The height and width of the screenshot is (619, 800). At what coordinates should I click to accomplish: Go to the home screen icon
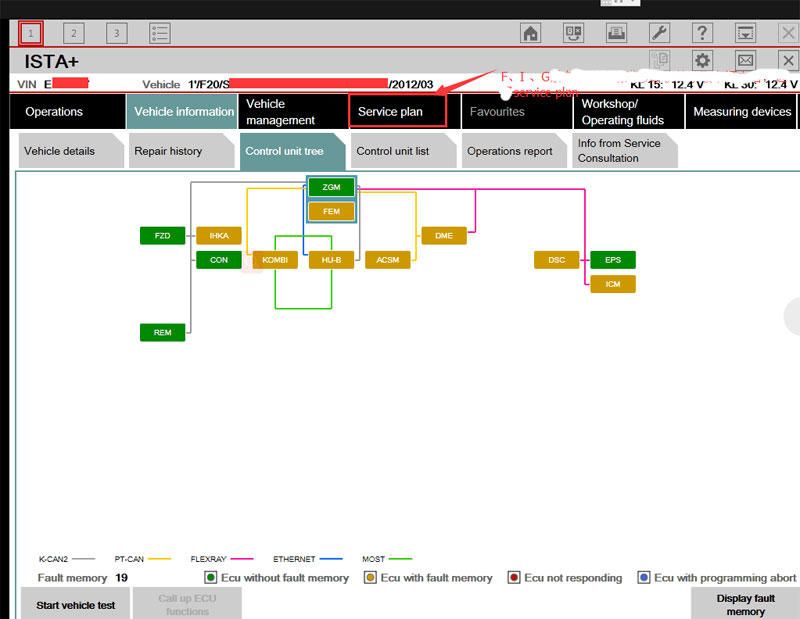531,33
